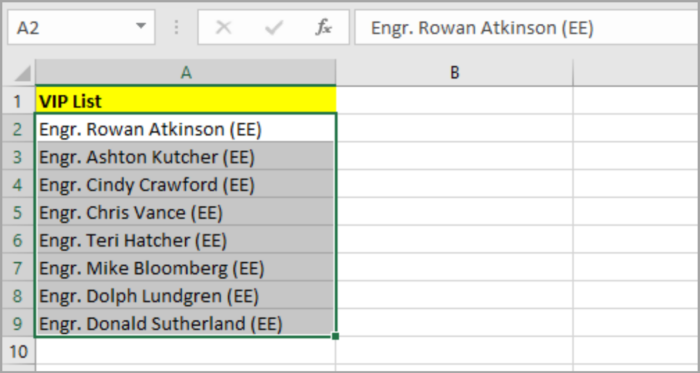
Task: Select cell Engr. Mike Bloomberg (EE)
Action: pos(186,268)
